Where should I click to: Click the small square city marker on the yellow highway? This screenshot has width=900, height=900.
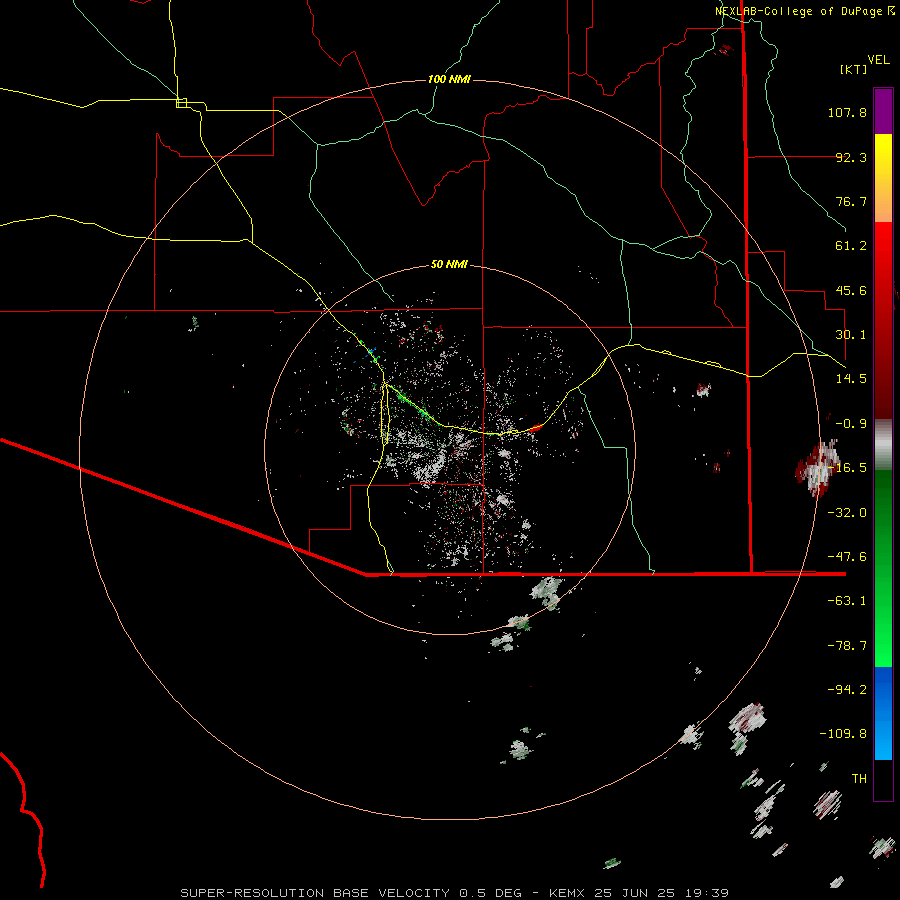181,103
